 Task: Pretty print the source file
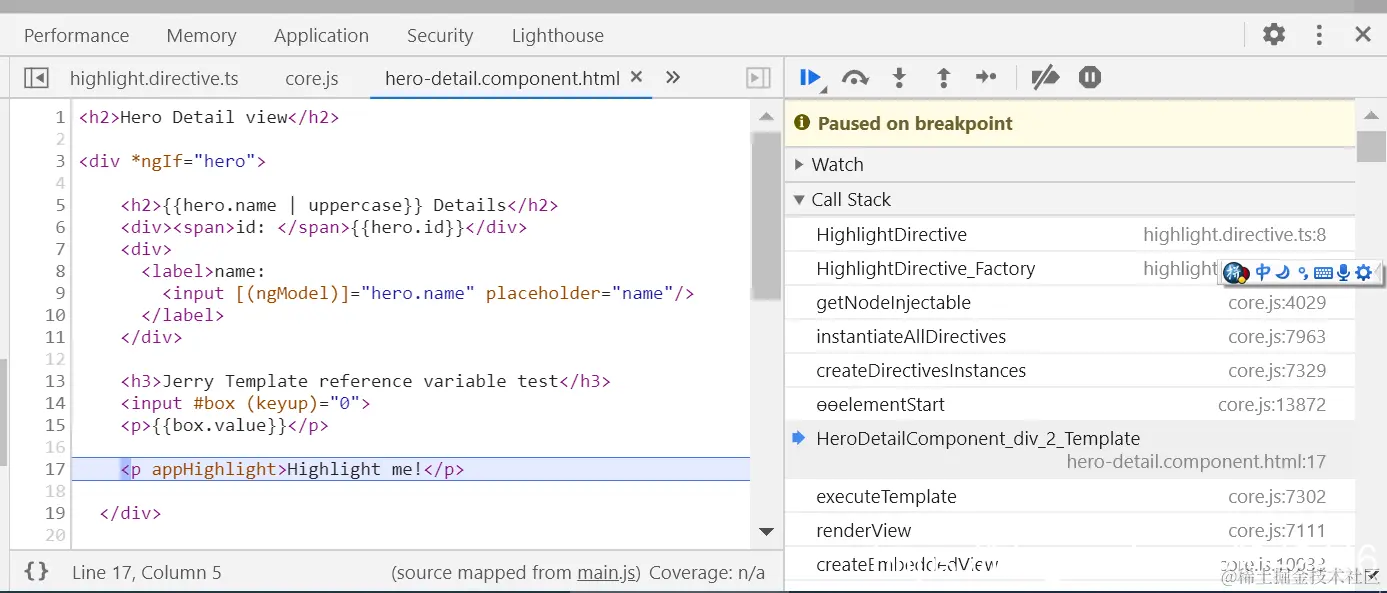[36, 572]
